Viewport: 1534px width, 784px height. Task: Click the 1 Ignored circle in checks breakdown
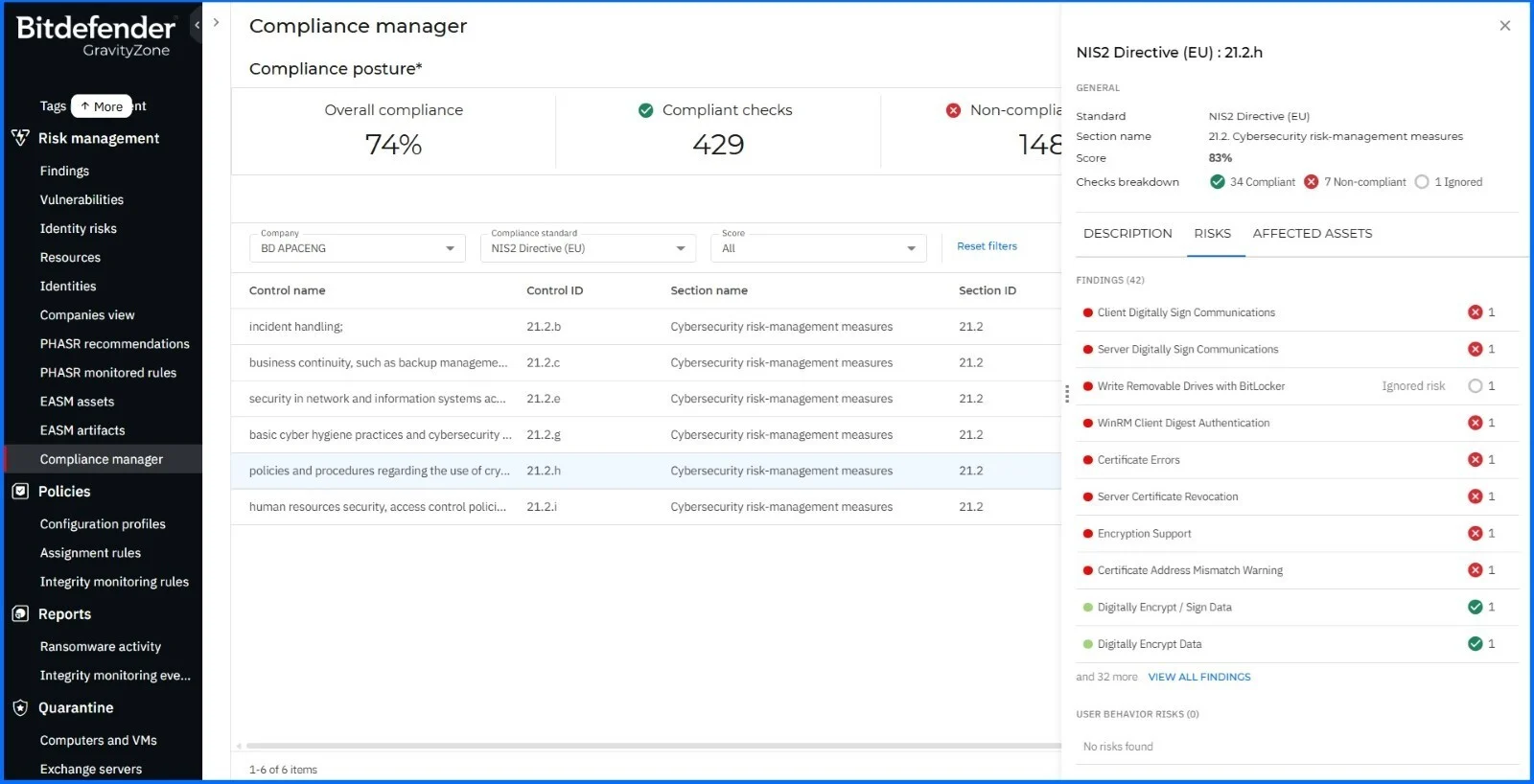pyautogui.click(x=1422, y=182)
